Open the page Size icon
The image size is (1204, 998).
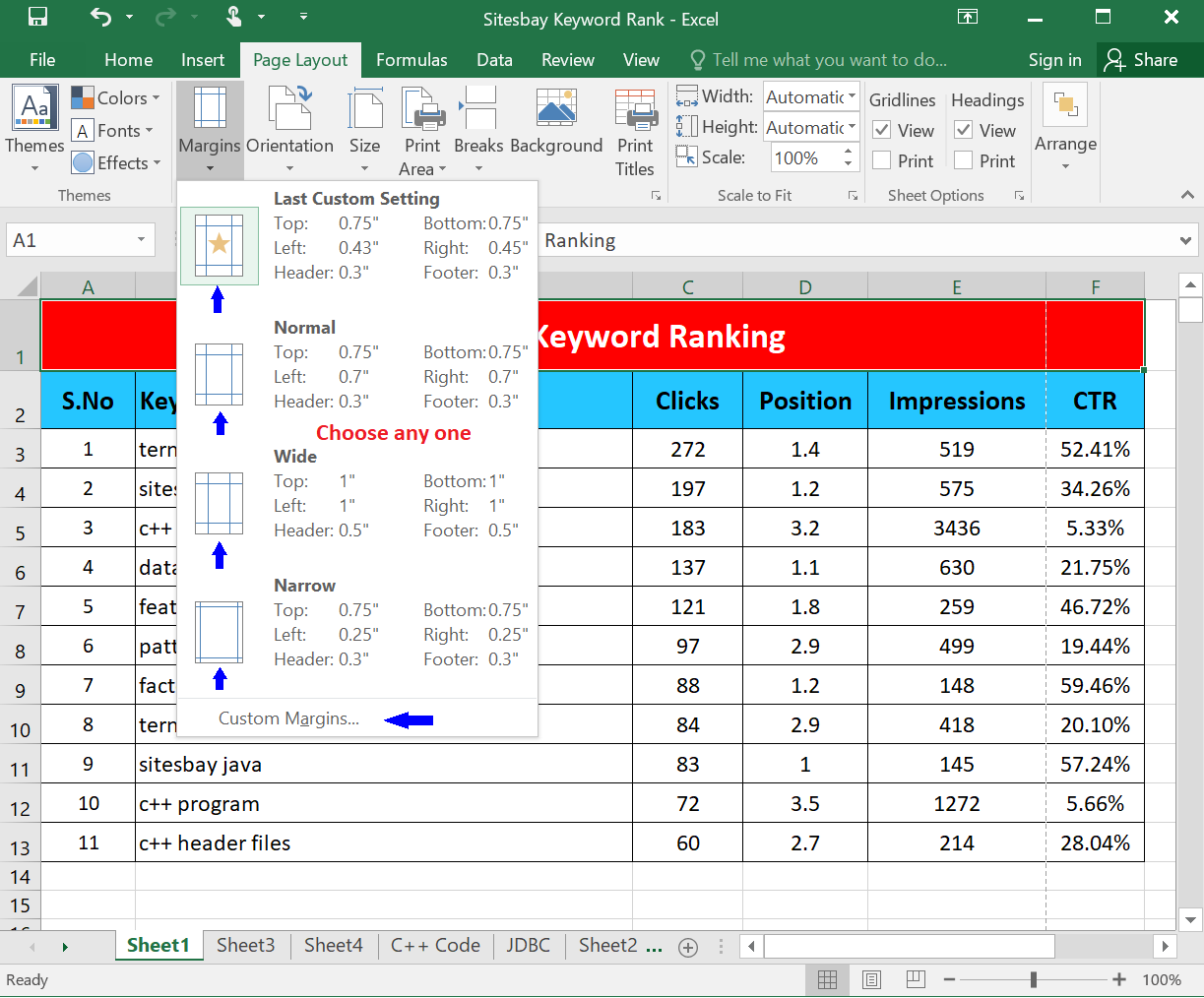coord(365,107)
